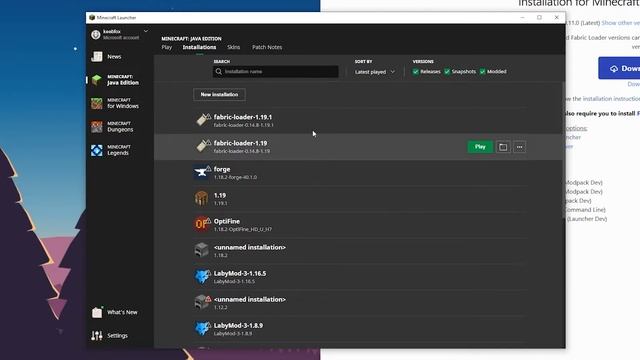Open Minecraft for Windows sidebar icon
The width and height of the screenshot is (640, 360).
click(97, 103)
